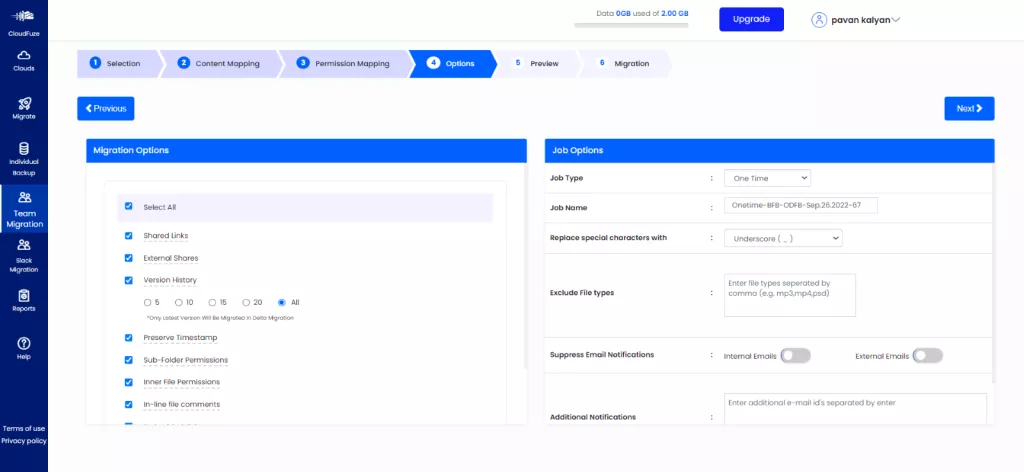This screenshot has height=472, width=1024.
Task: Go to step 5 Preview
Action: (x=537, y=63)
